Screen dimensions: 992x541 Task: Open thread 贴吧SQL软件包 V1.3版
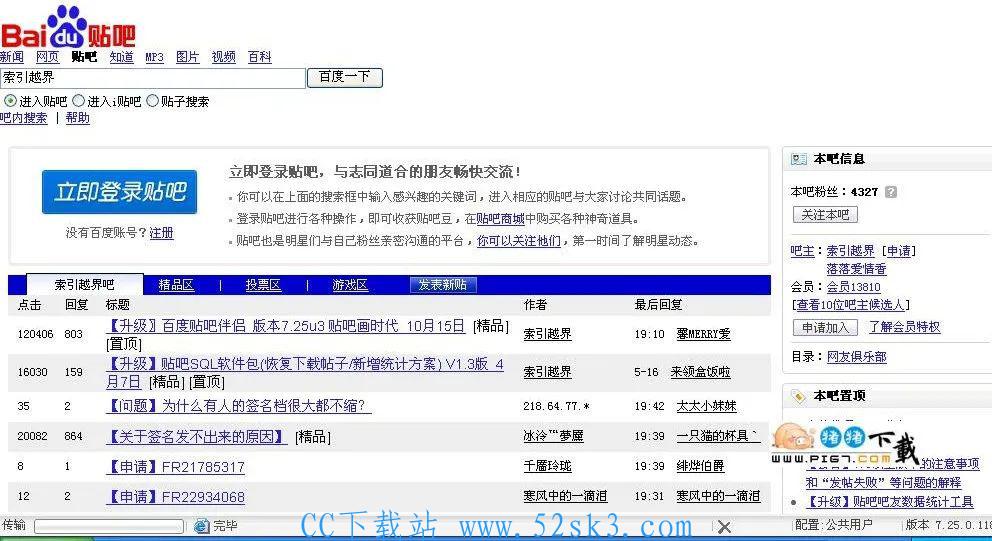[x=305, y=373]
